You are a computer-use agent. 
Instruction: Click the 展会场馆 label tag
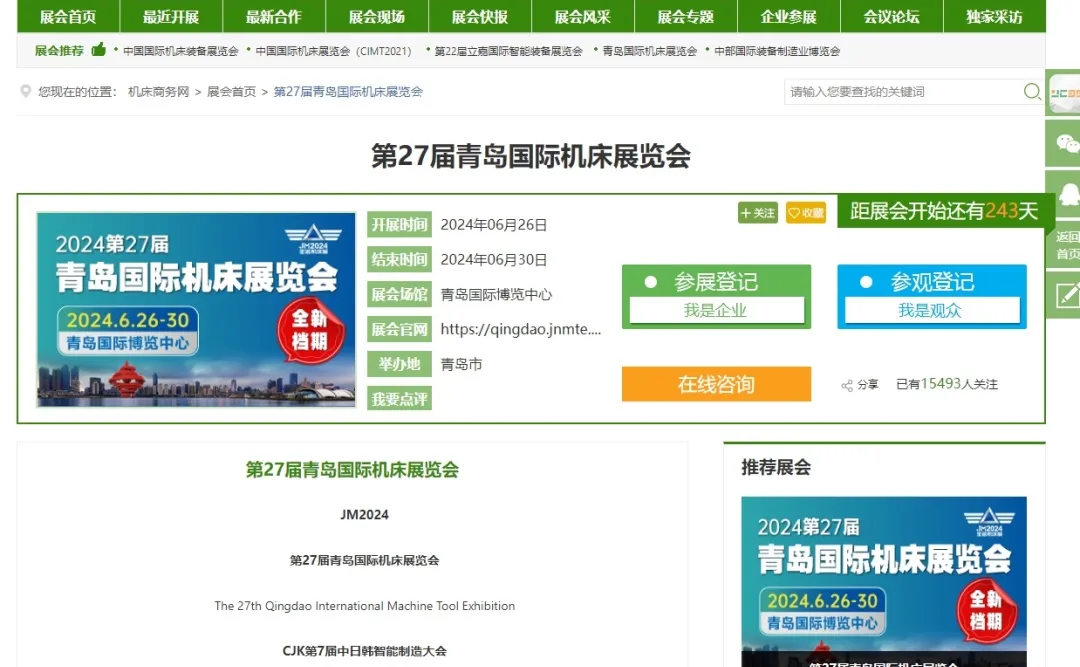pos(399,294)
